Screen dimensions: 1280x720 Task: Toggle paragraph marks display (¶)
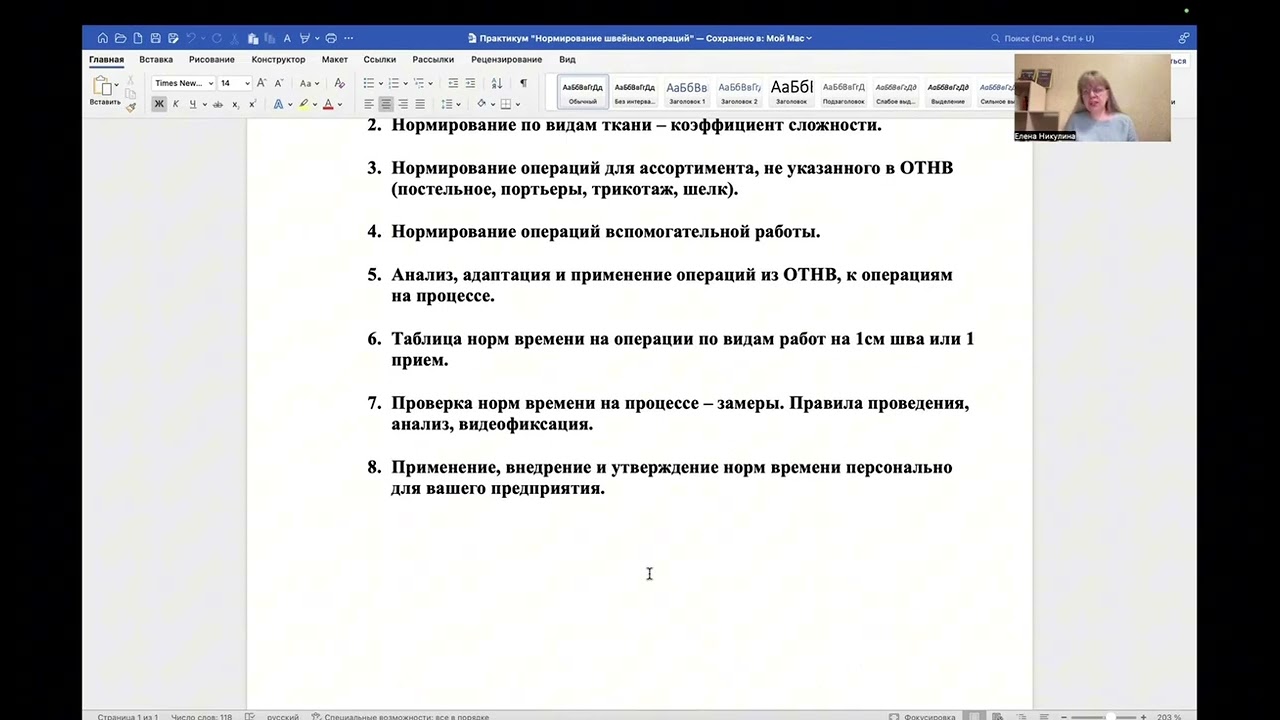523,83
